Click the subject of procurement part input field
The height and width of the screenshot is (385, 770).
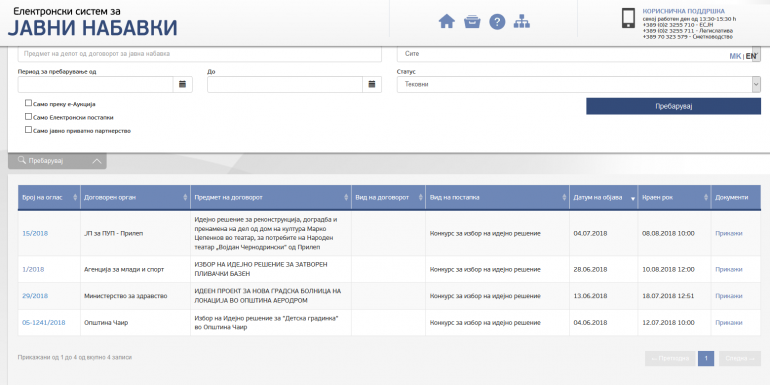click(x=199, y=54)
